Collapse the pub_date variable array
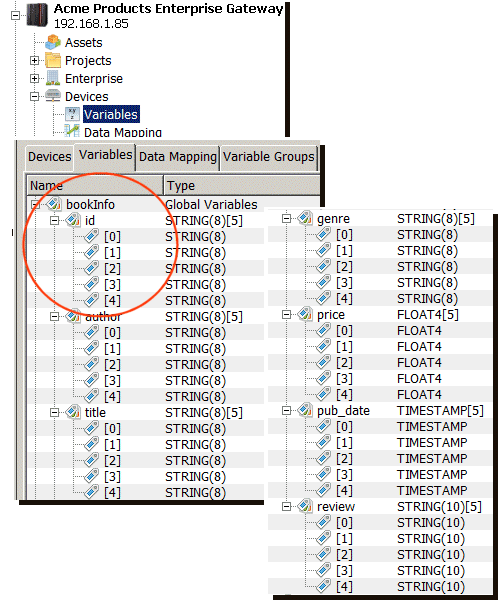 (x=287, y=411)
